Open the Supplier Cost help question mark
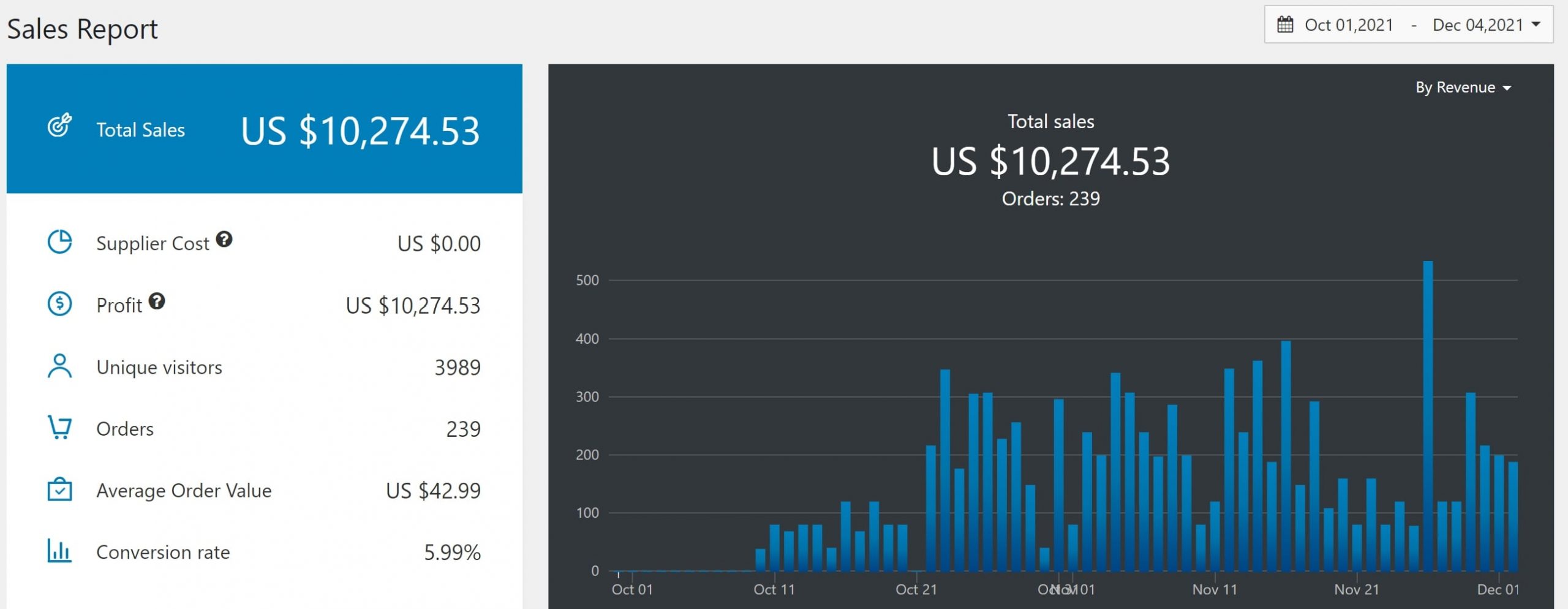 224,239
